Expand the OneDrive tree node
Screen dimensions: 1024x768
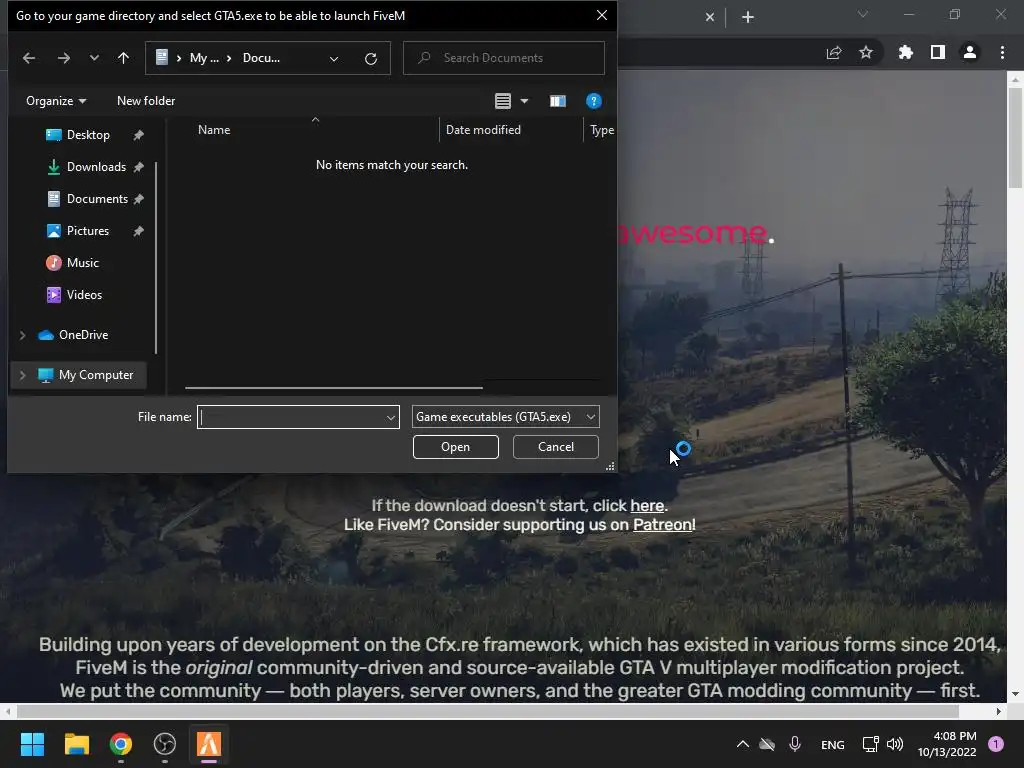[x=22, y=335]
